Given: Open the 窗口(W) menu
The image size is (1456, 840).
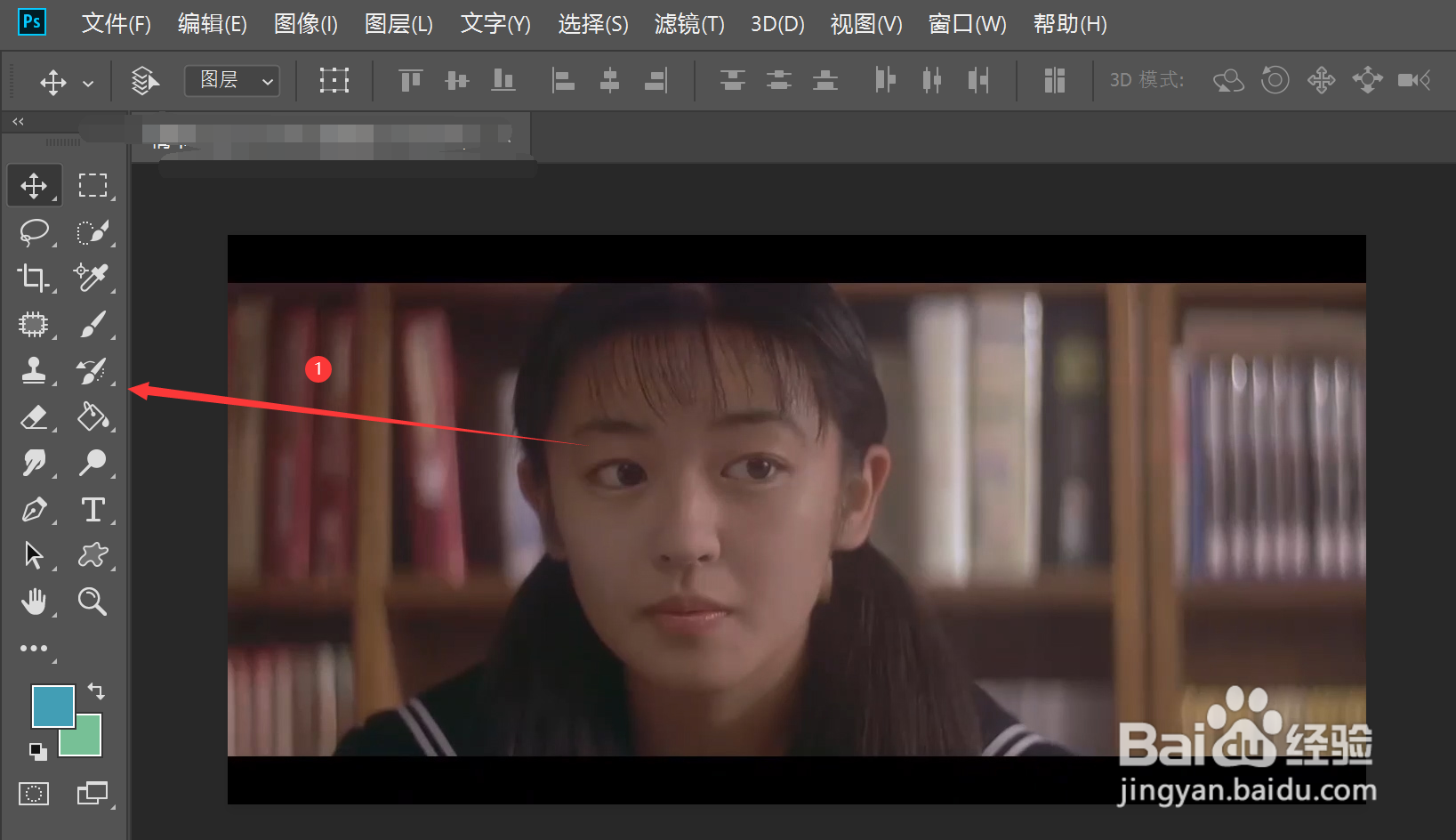Looking at the screenshot, I should tap(968, 24).
